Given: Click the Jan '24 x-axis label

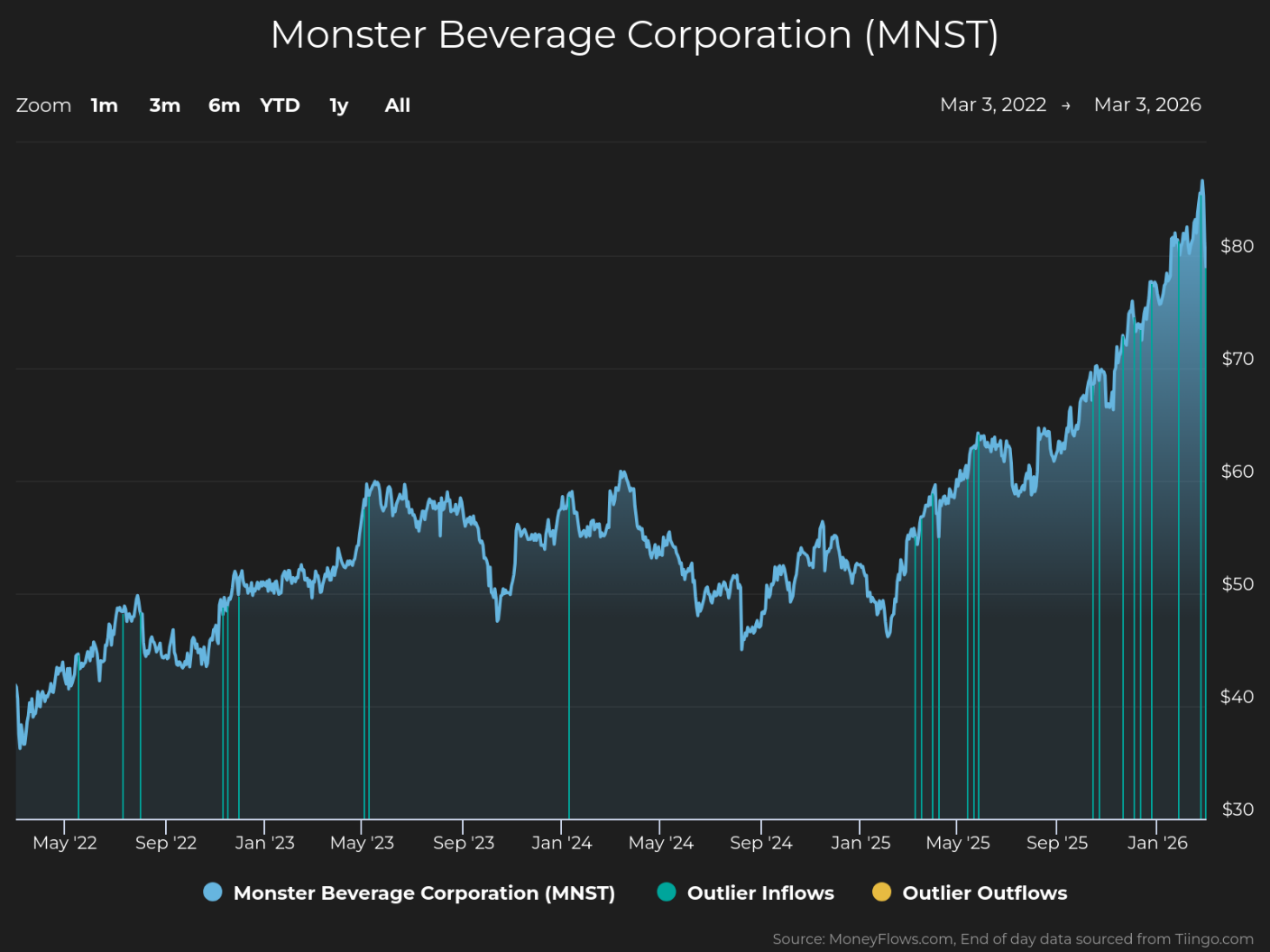Looking at the screenshot, I should point(562,843).
